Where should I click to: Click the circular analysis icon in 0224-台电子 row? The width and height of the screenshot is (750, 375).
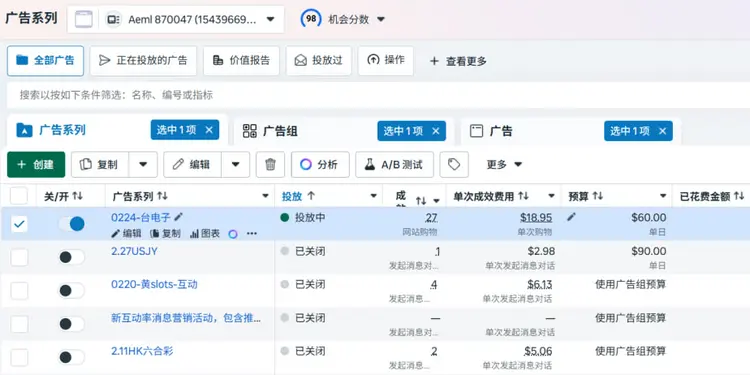pyautogui.click(x=233, y=234)
